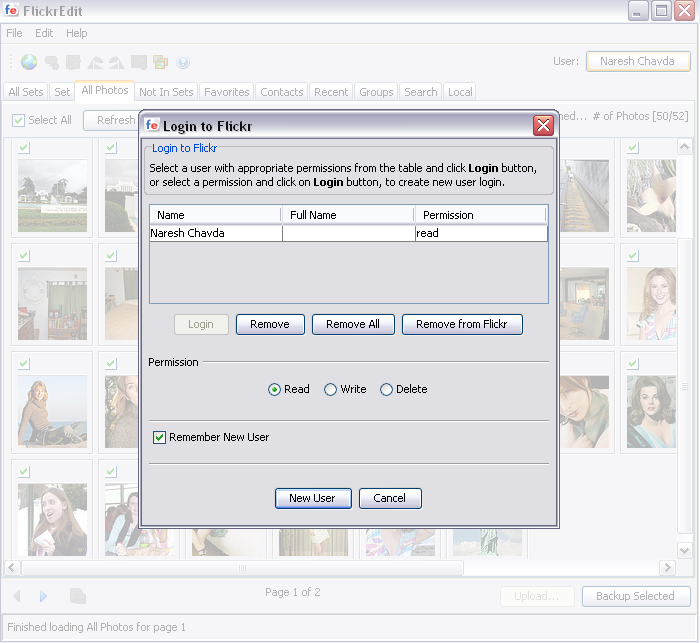Open the room with green curtains thumbnail

(52, 304)
